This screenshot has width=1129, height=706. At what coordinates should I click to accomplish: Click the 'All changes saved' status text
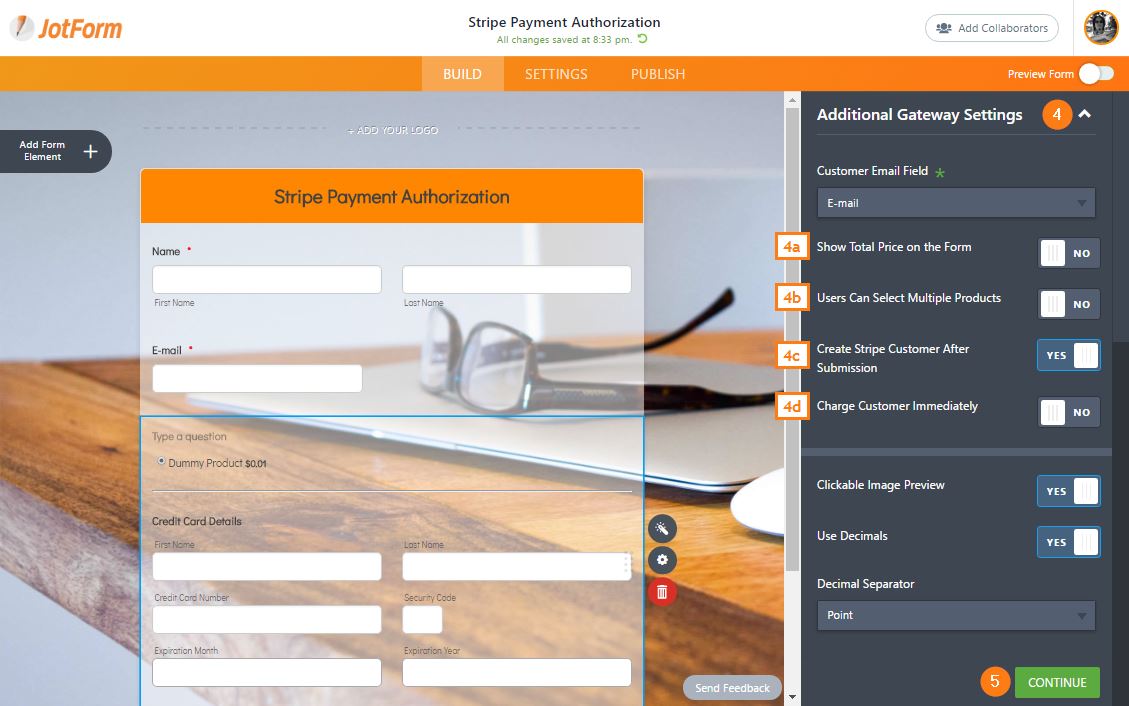pyautogui.click(x=564, y=40)
